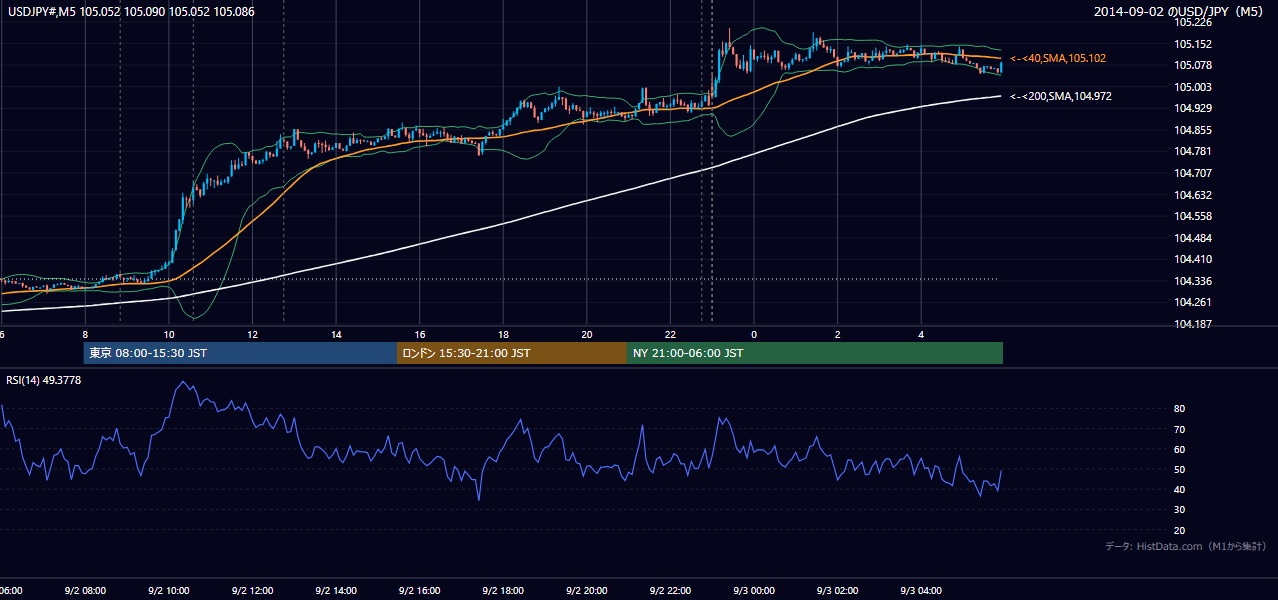Click price axis value 104.484

[1192, 238]
